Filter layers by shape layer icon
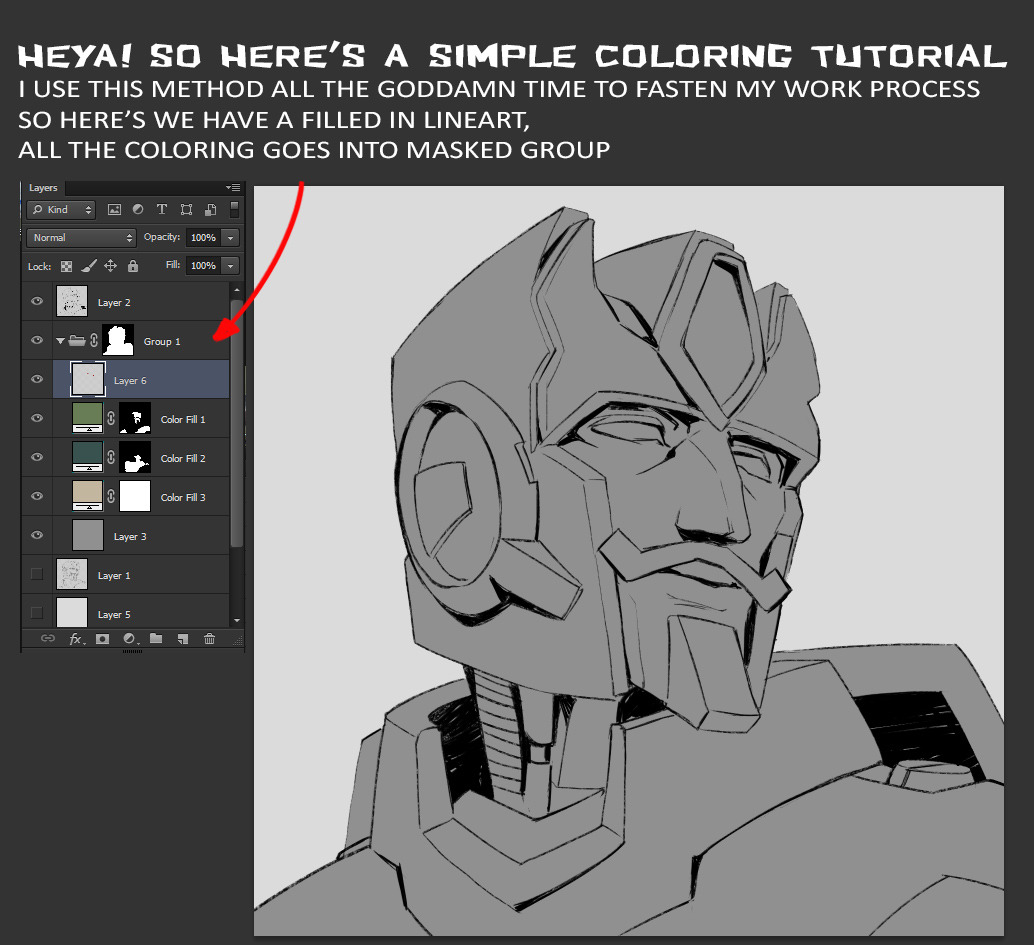Image resolution: width=1034 pixels, height=945 pixels. tap(187, 210)
